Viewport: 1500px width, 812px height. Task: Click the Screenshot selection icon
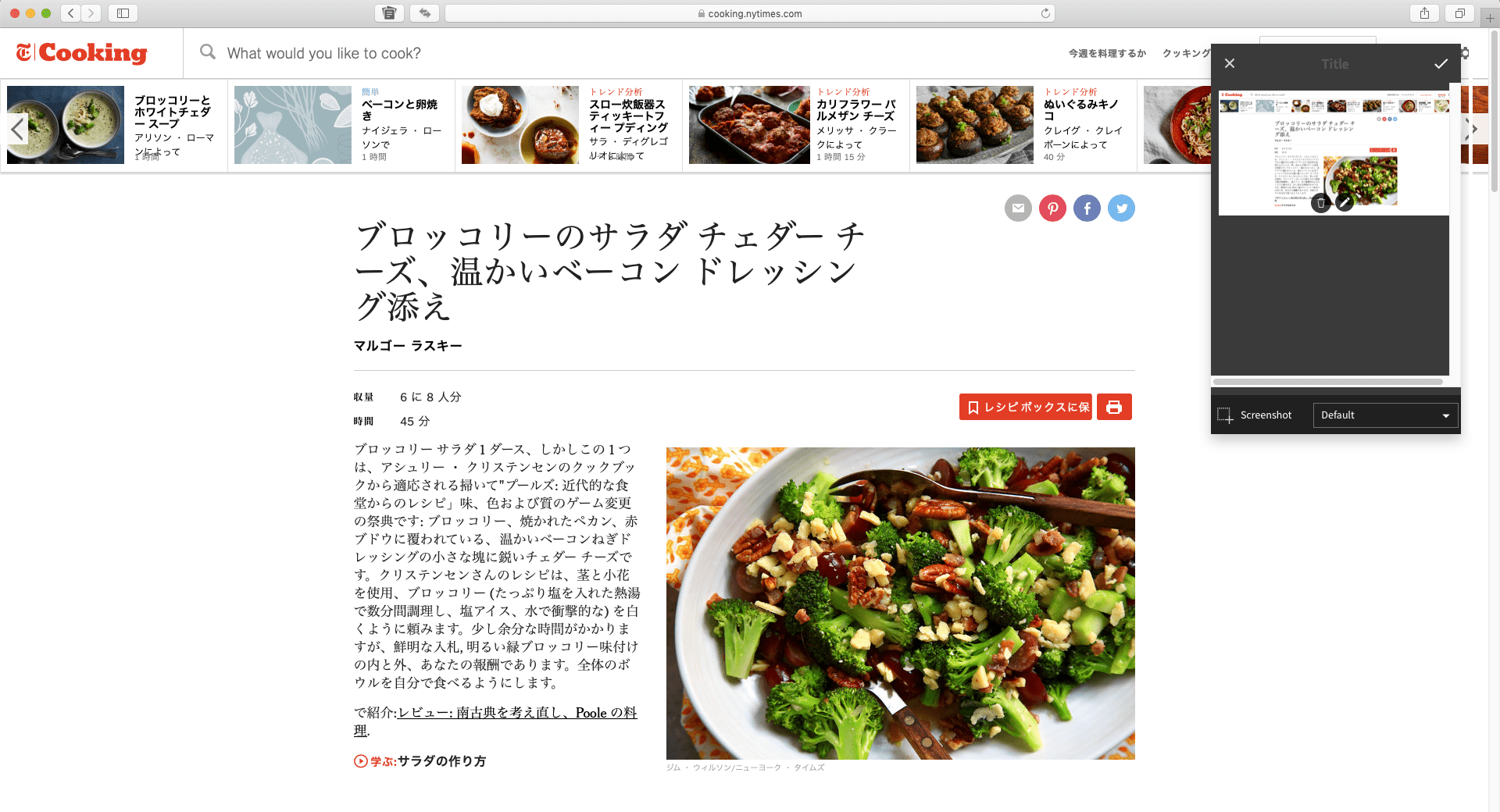tap(1224, 415)
